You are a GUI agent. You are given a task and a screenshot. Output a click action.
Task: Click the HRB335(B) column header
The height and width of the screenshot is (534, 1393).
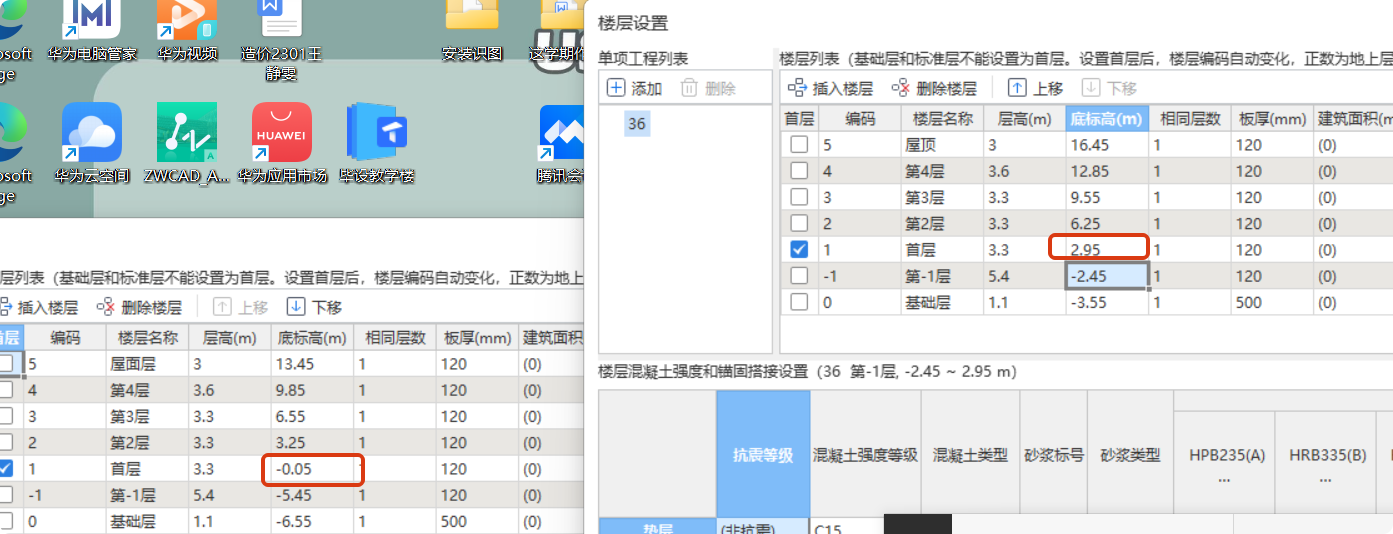1327,465
